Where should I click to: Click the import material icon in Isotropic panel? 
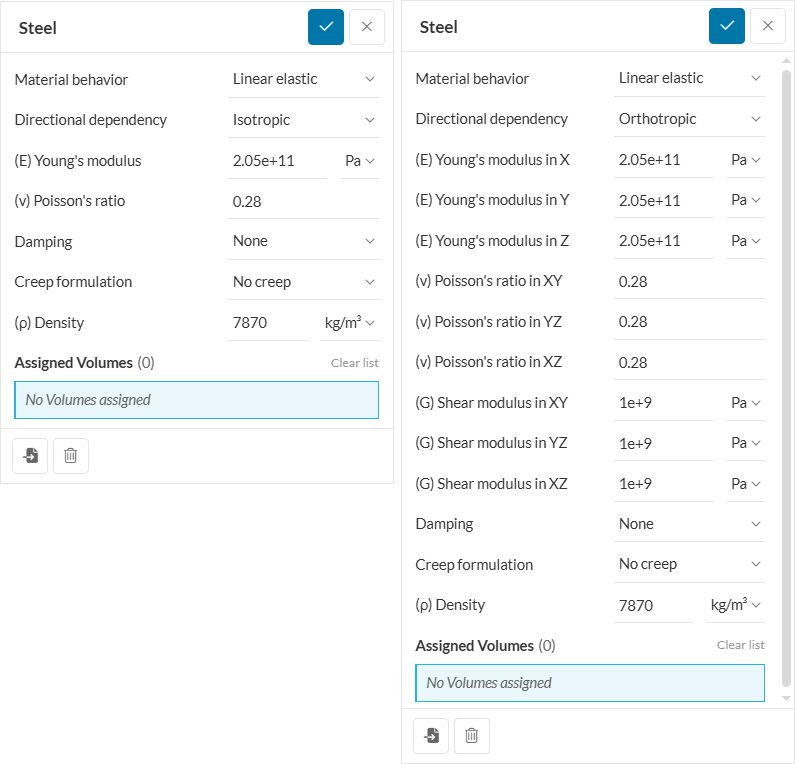(30, 456)
